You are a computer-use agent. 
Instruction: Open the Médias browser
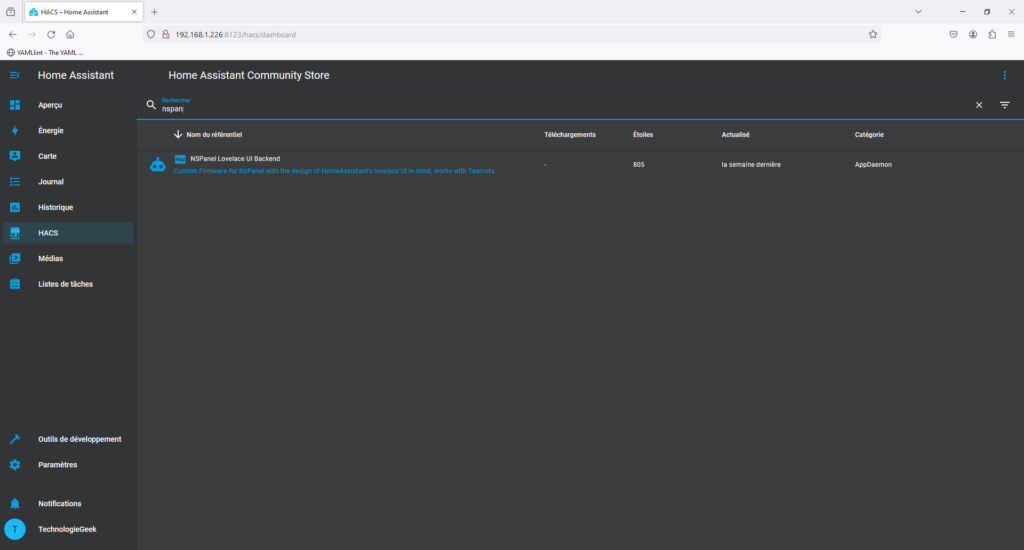tap(68, 259)
